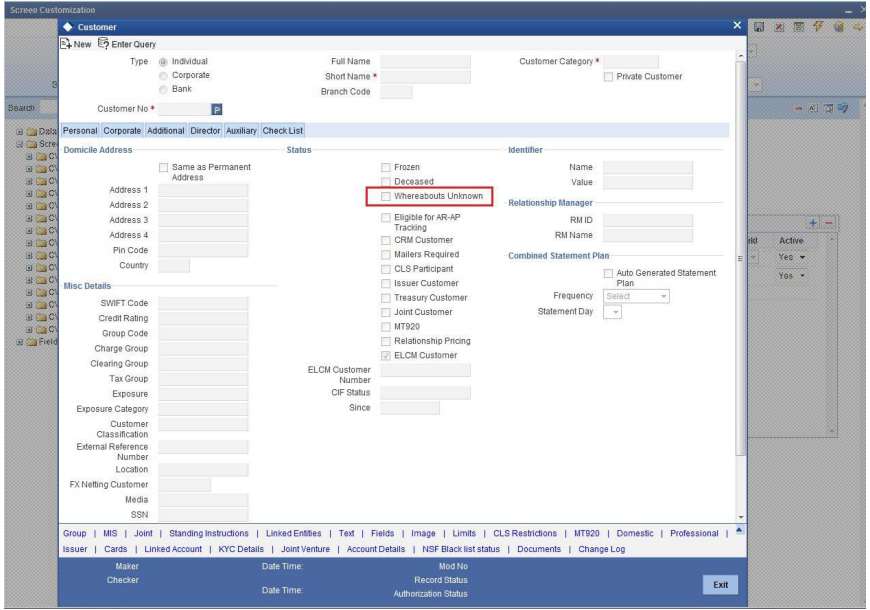Click the splitter handle icon beside dialog scrollbar
The width and height of the screenshot is (870, 610).
[x=740, y=258]
